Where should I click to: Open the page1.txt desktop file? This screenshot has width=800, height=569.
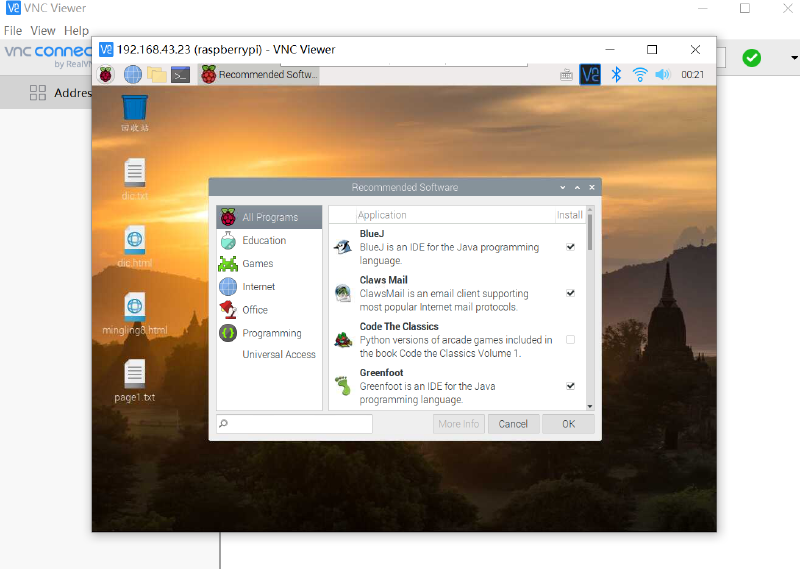click(x=134, y=380)
